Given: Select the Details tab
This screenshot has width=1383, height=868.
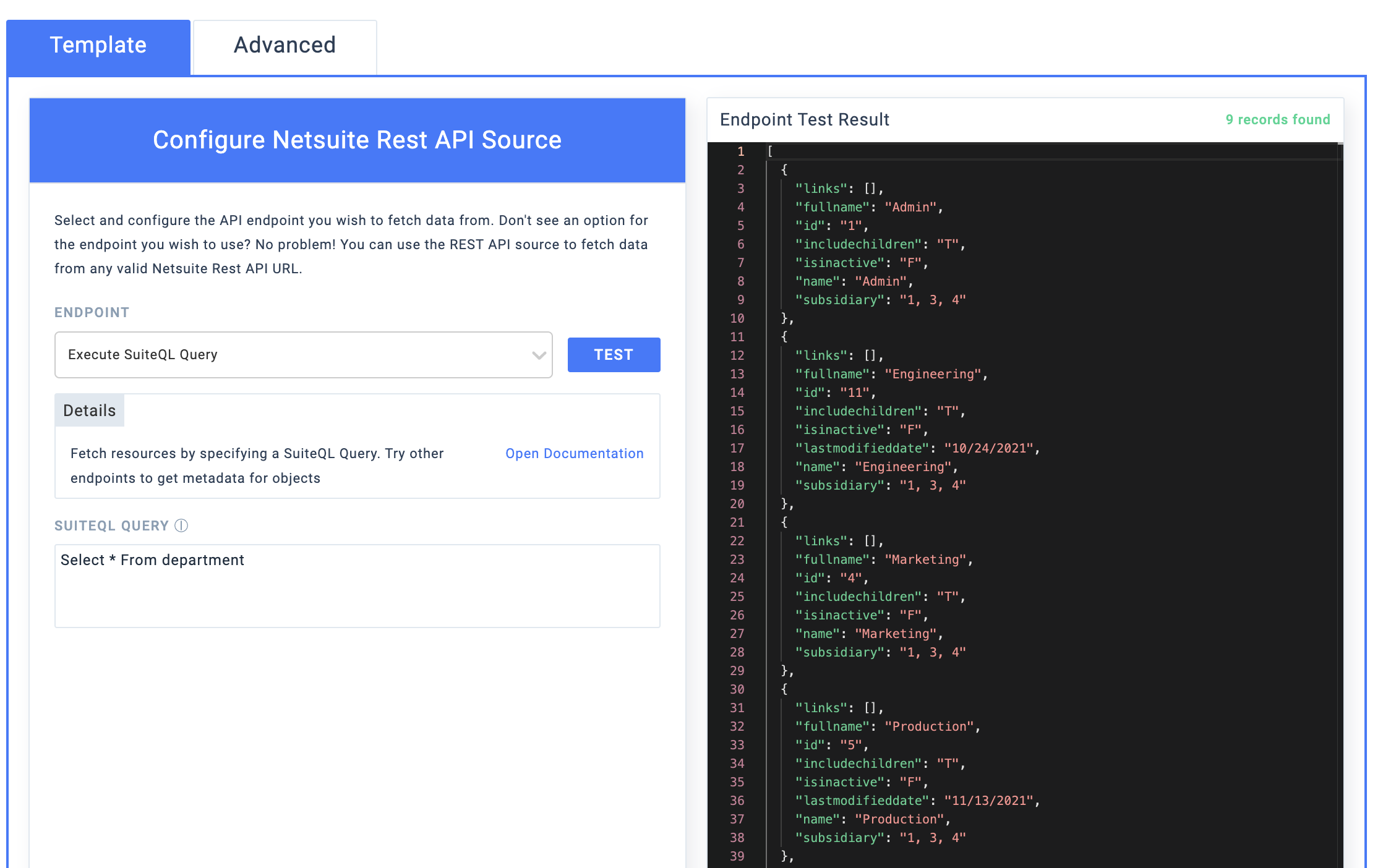Looking at the screenshot, I should coord(90,411).
